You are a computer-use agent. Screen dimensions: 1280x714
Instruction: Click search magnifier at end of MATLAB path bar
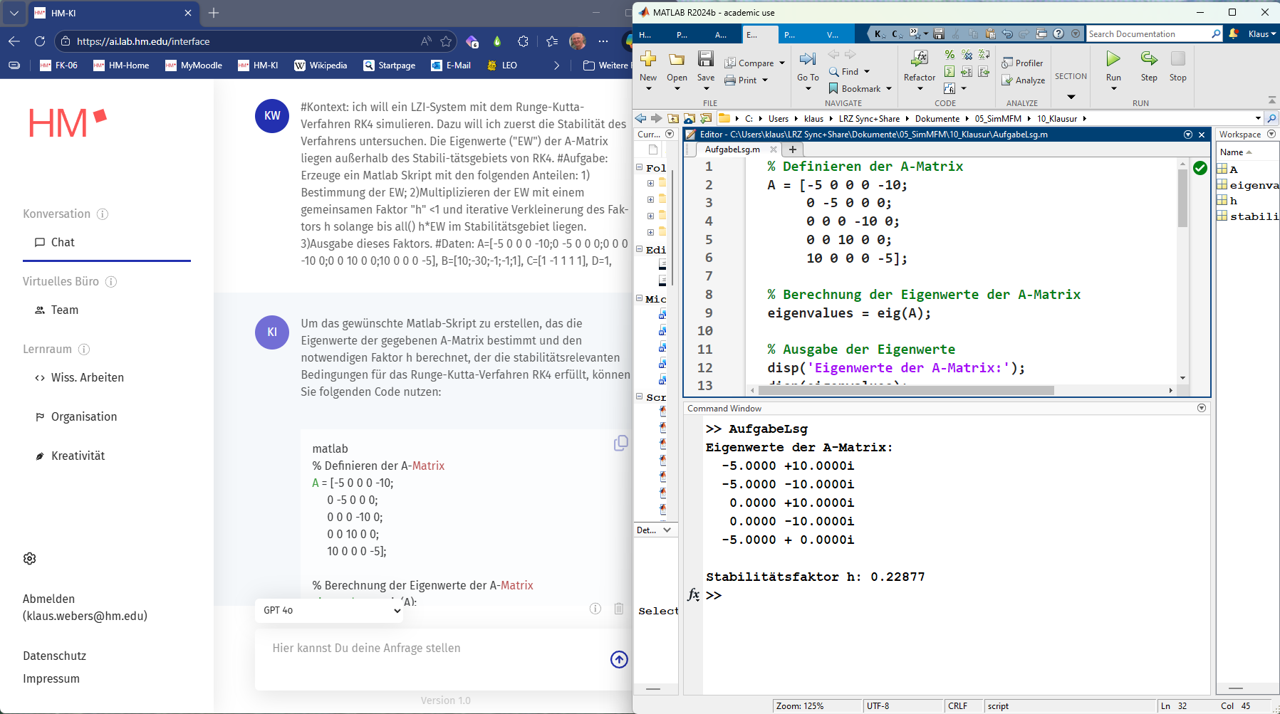(1271, 118)
